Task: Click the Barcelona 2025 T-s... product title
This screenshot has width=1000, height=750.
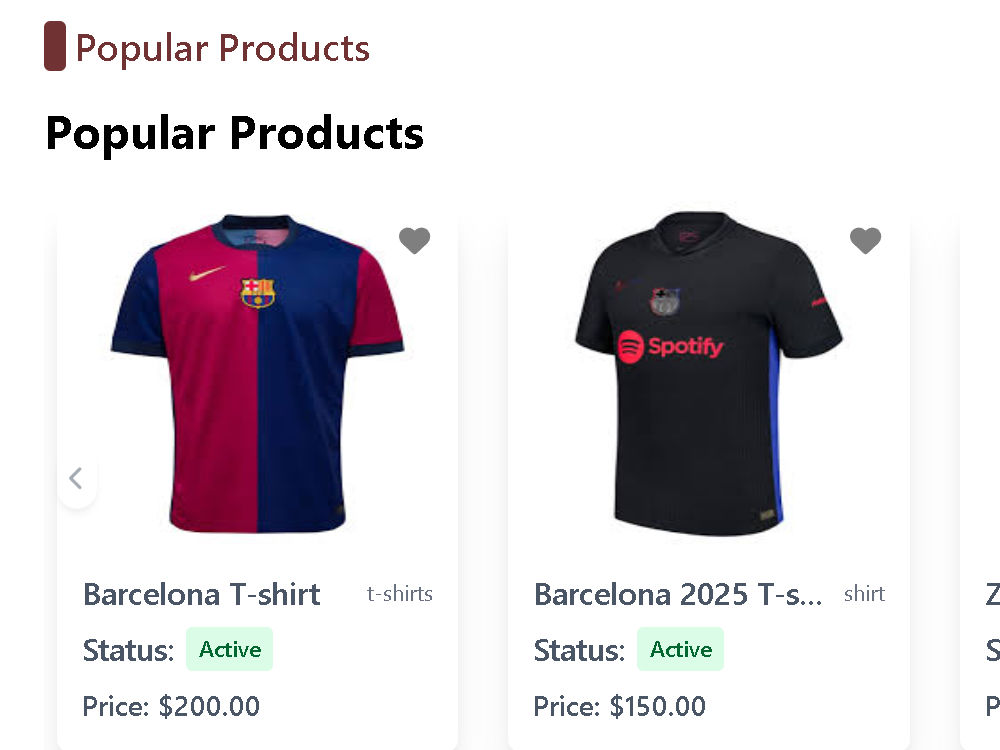Action: pos(678,594)
